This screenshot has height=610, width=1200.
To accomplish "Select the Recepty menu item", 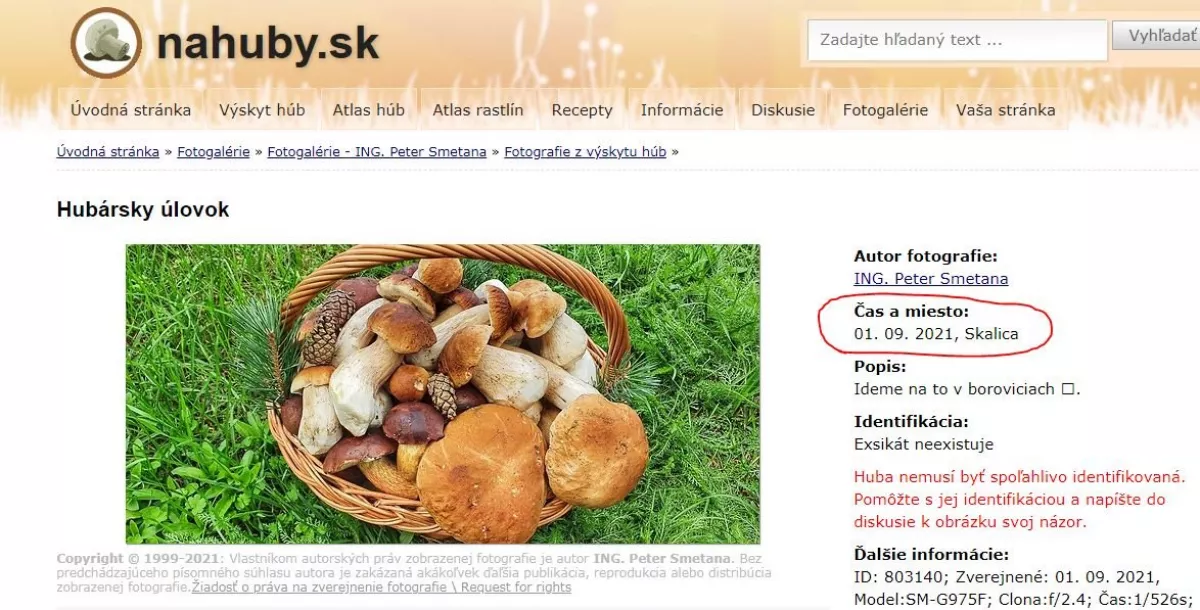I will (x=582, y=110).
